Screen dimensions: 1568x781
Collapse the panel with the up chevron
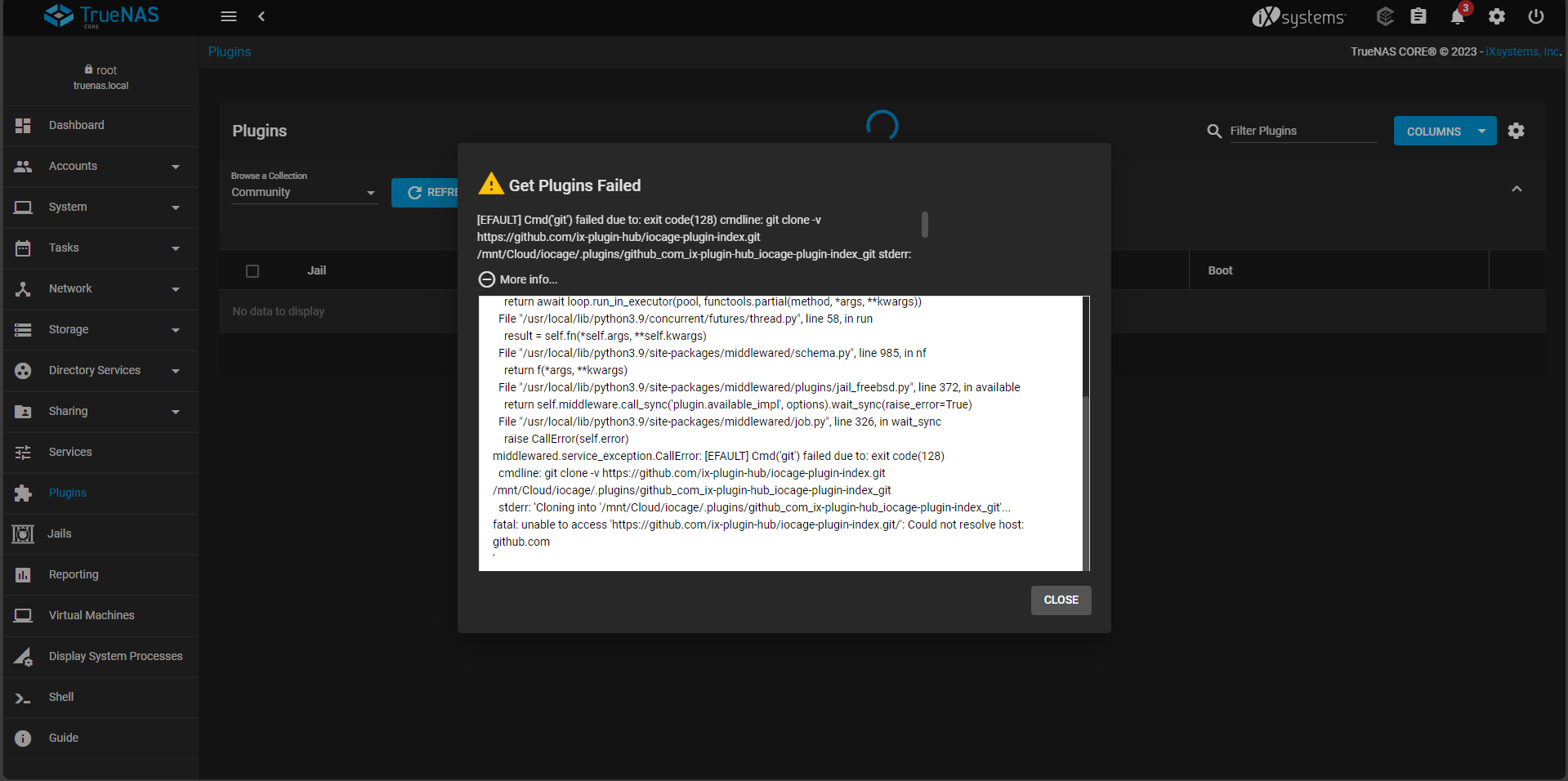click(1517, 189)
